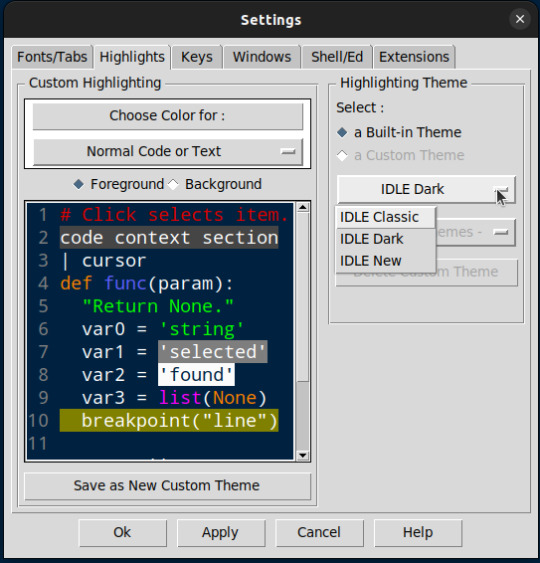
Task: Select the Shell/Ed tab
Action: click(x=337, y=57)
